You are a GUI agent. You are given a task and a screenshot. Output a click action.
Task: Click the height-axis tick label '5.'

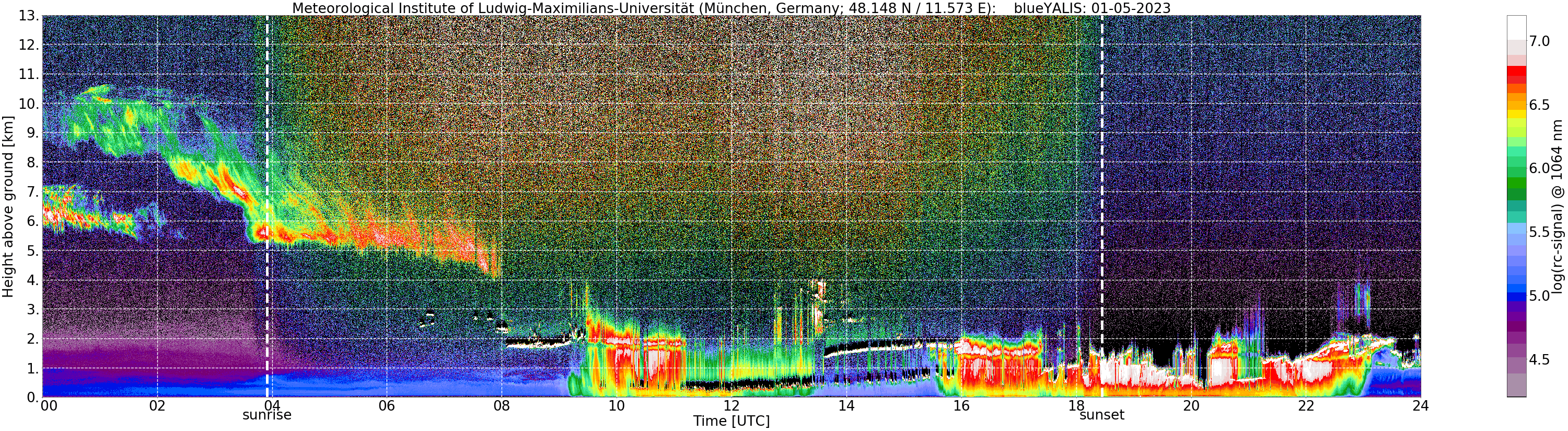(x=32, y=251)
